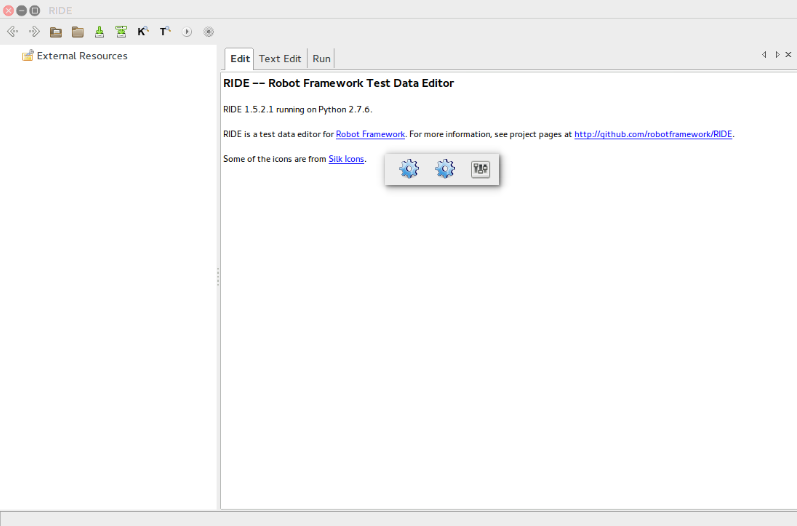Click the RIDE Robot Framework Test Data Editor heading

click(339, 83)
